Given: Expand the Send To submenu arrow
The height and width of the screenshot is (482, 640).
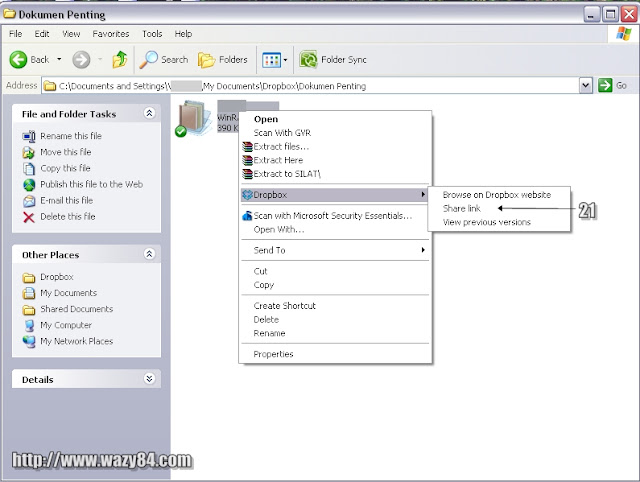Looking at the screenshot, I should 423,250.
